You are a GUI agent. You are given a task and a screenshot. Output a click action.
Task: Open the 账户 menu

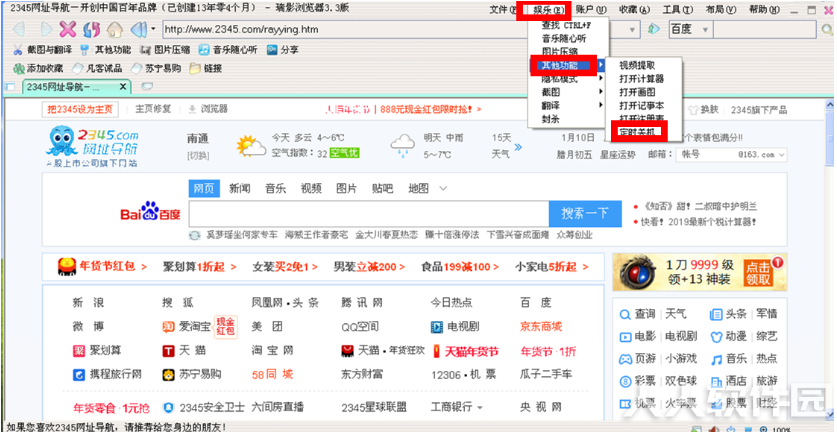tap(591, 10)
